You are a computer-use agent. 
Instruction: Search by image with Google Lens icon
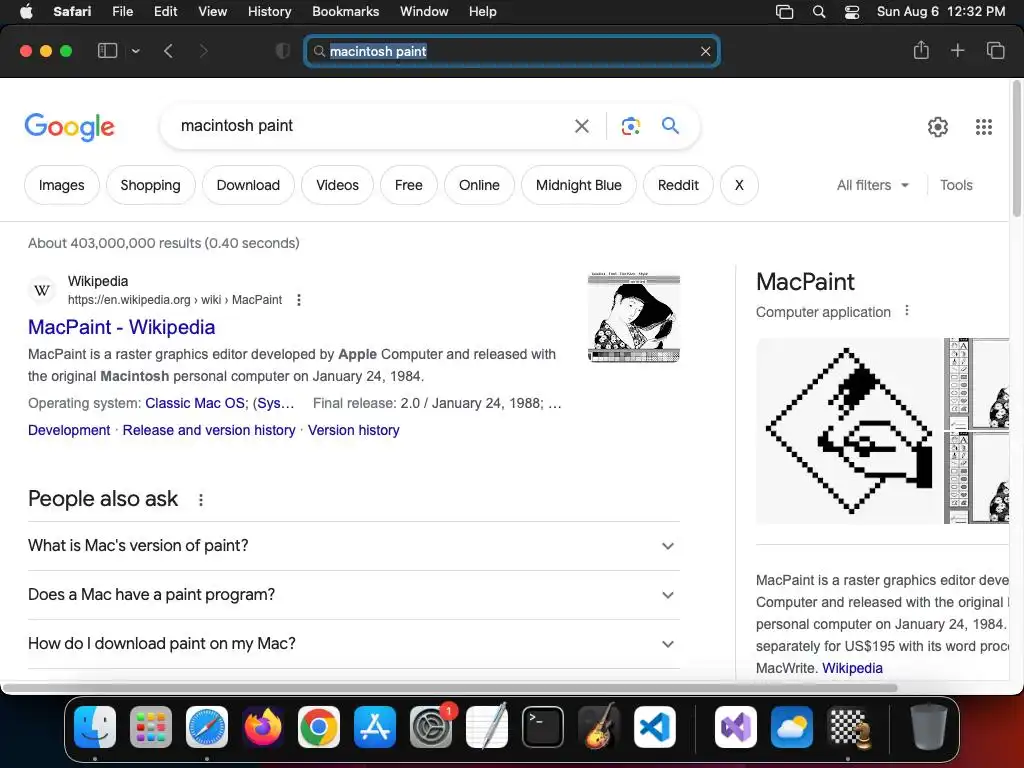click(x=630, y=126)
